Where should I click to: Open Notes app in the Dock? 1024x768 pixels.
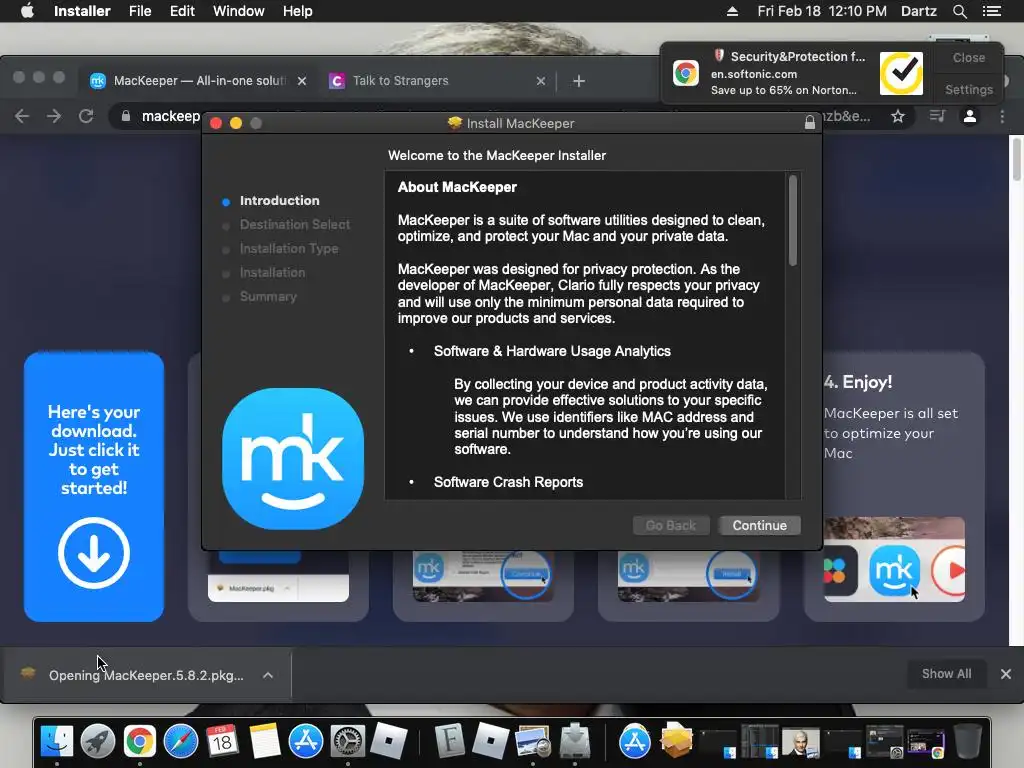pyautogui.click(x=264, y=741)
